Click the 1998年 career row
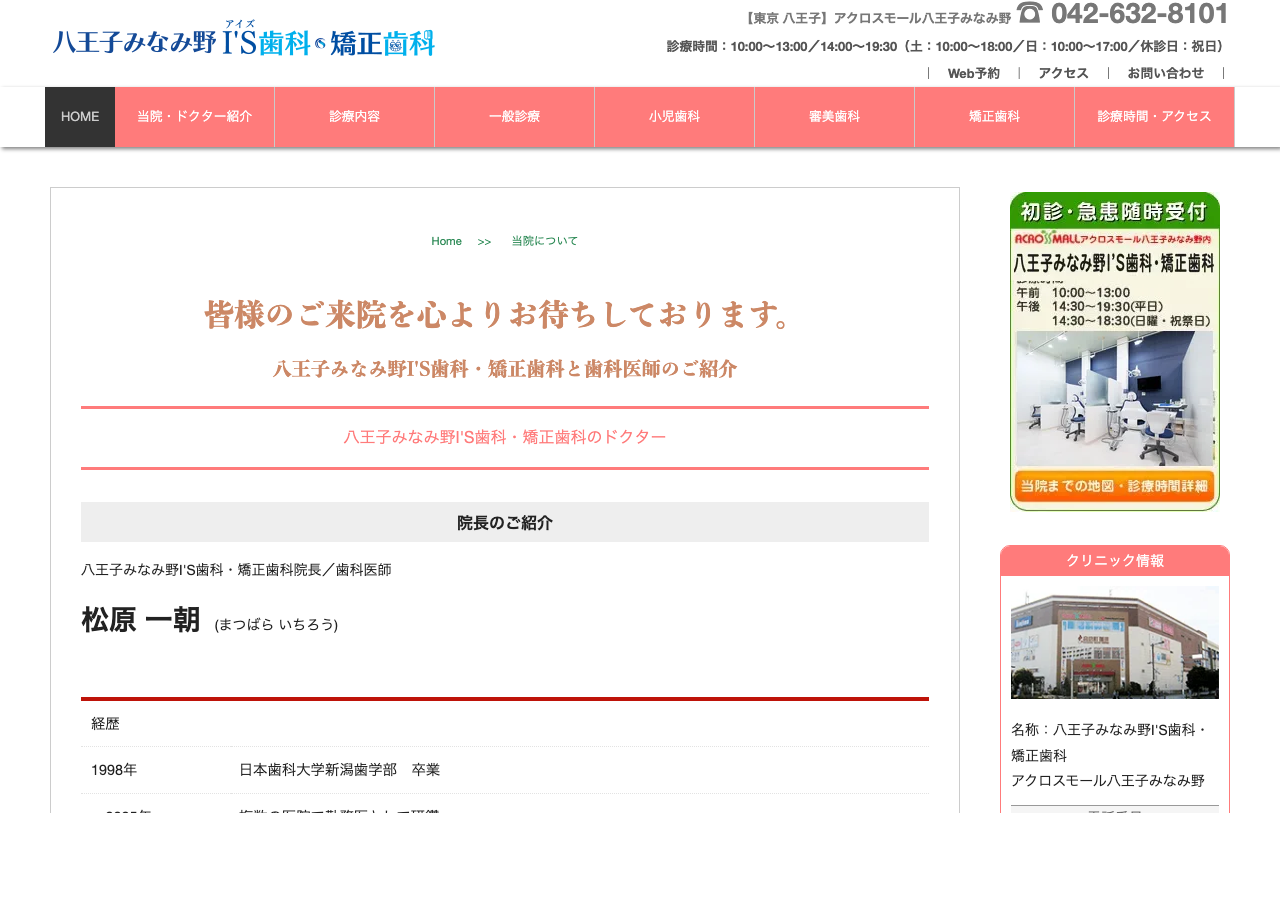This screenshot has height=900, width=1280. (505, 770)
